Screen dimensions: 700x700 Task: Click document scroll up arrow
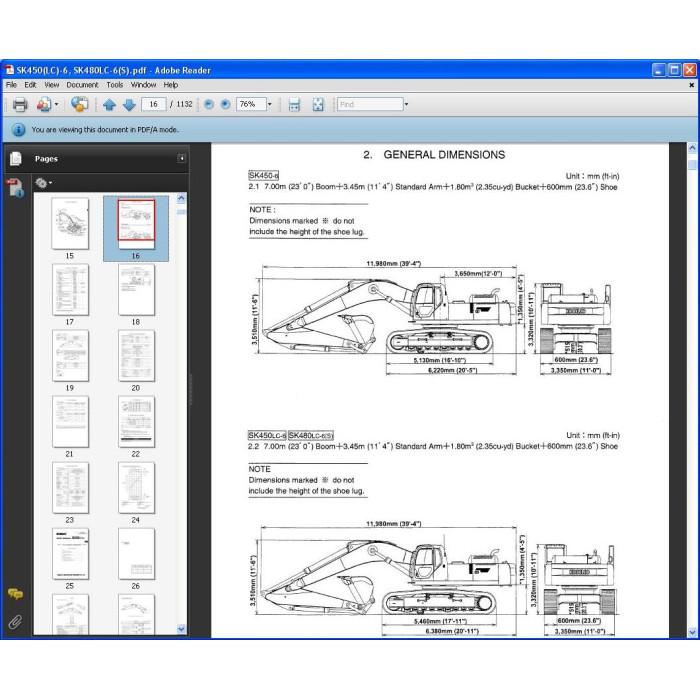[692, 148]
